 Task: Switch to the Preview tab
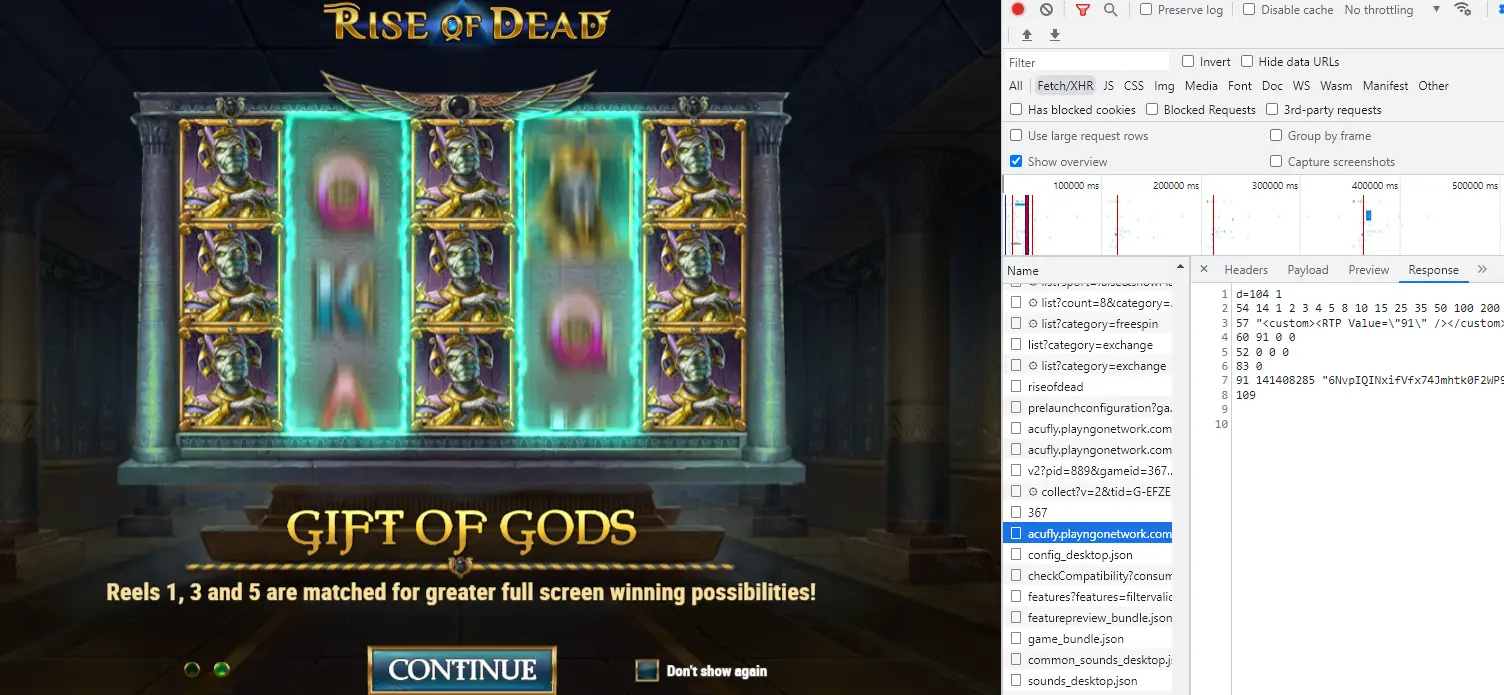(x=1369, y=269)
